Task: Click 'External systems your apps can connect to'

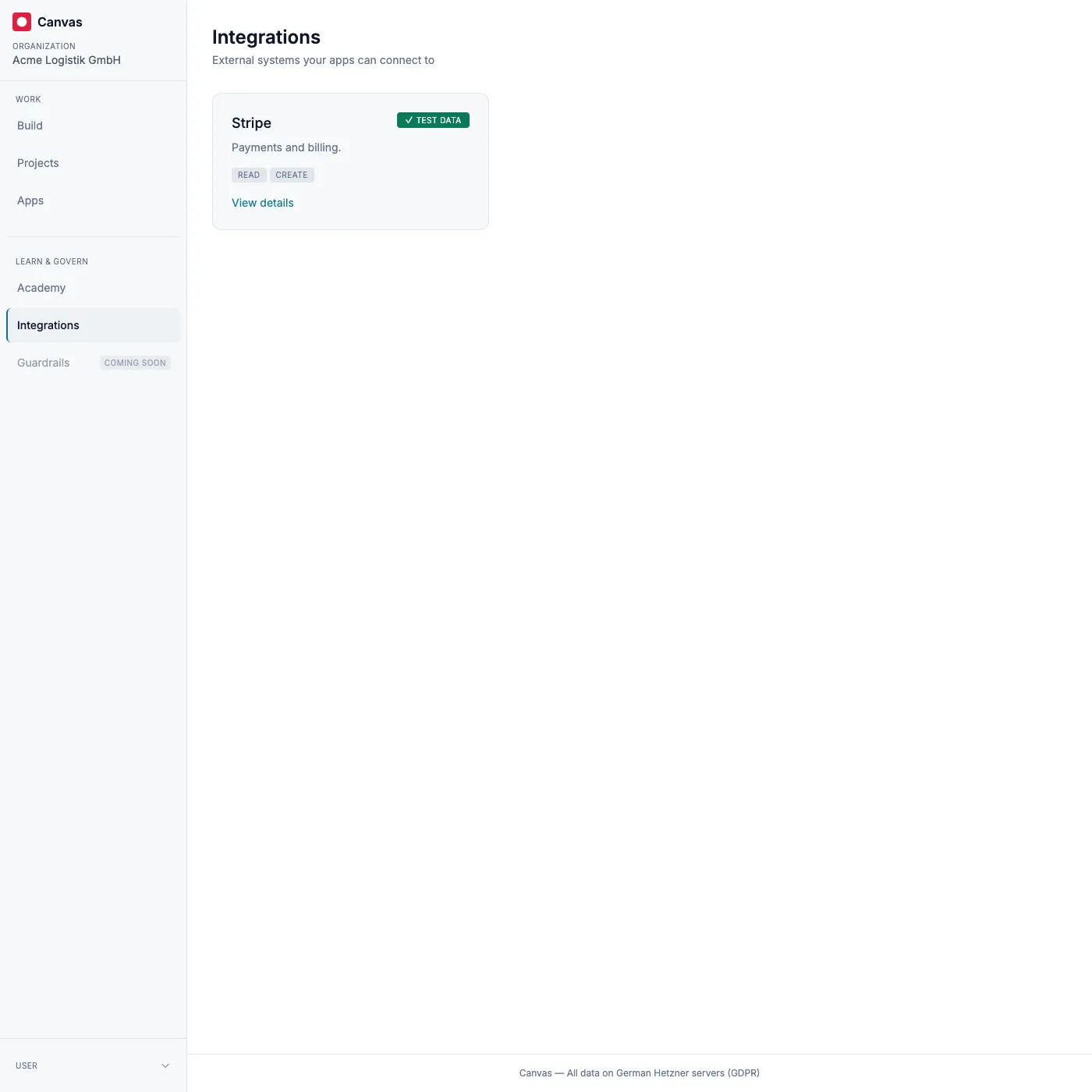Action: 323,60
